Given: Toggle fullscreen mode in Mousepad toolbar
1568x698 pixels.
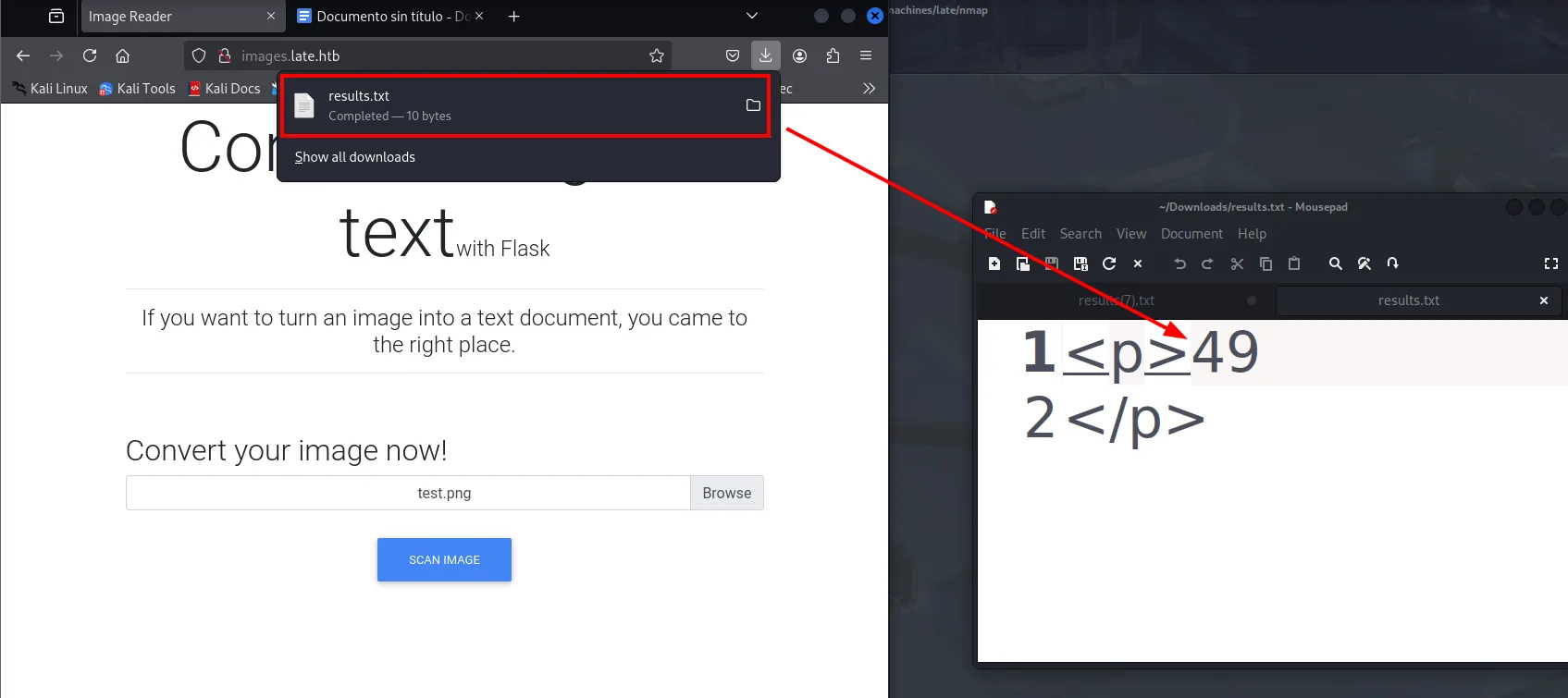Looking at the screenshot, I should point(1551,263).
